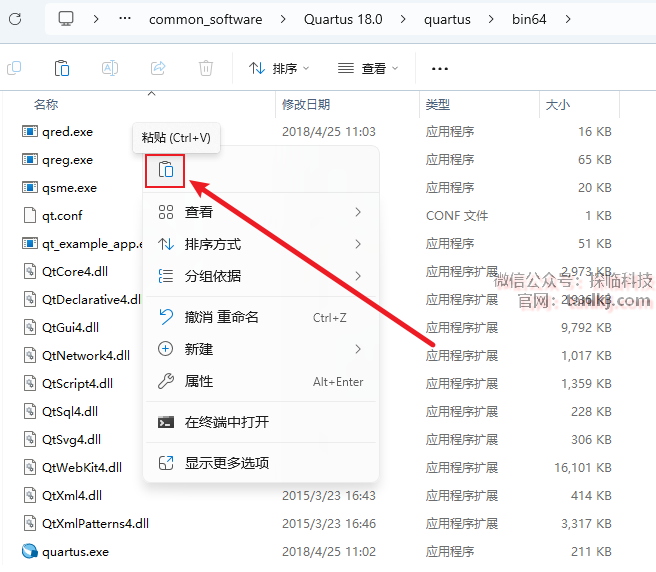The height and width of the screenshot is (572, 656).
Task: Click the QtSvg4.dll file name
Action: [x=72, y=439]
